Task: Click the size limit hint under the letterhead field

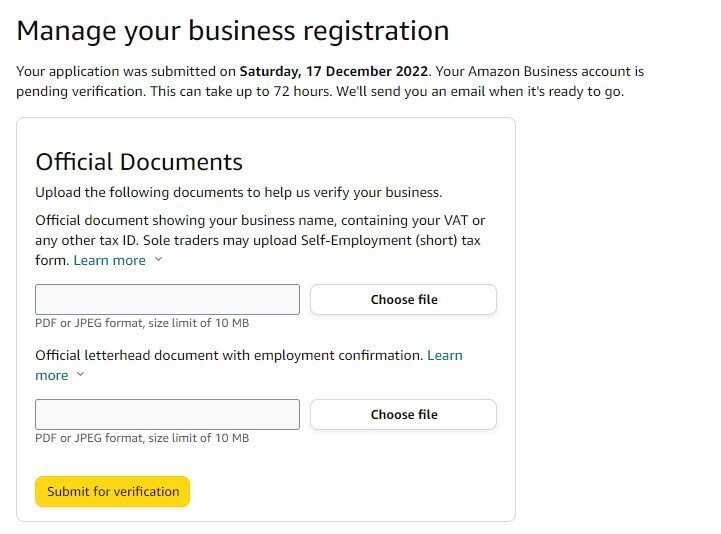Action: (142, 438)
